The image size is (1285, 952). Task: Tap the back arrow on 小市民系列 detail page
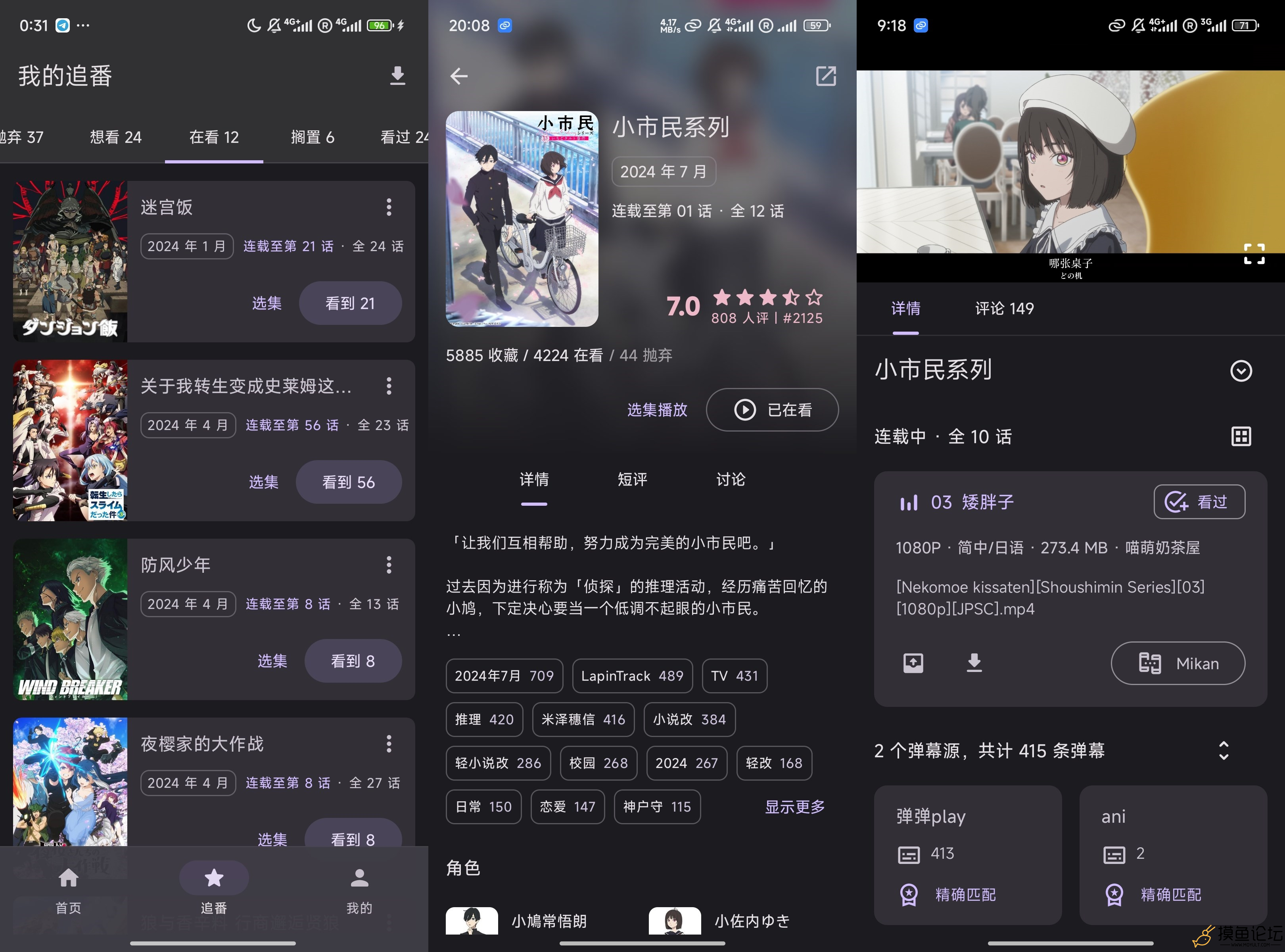[x=459, y=75]
